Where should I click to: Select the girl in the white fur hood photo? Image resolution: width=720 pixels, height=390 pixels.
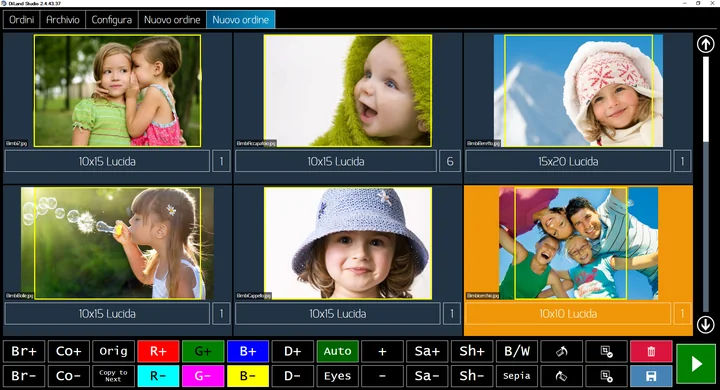pos(578,91)
